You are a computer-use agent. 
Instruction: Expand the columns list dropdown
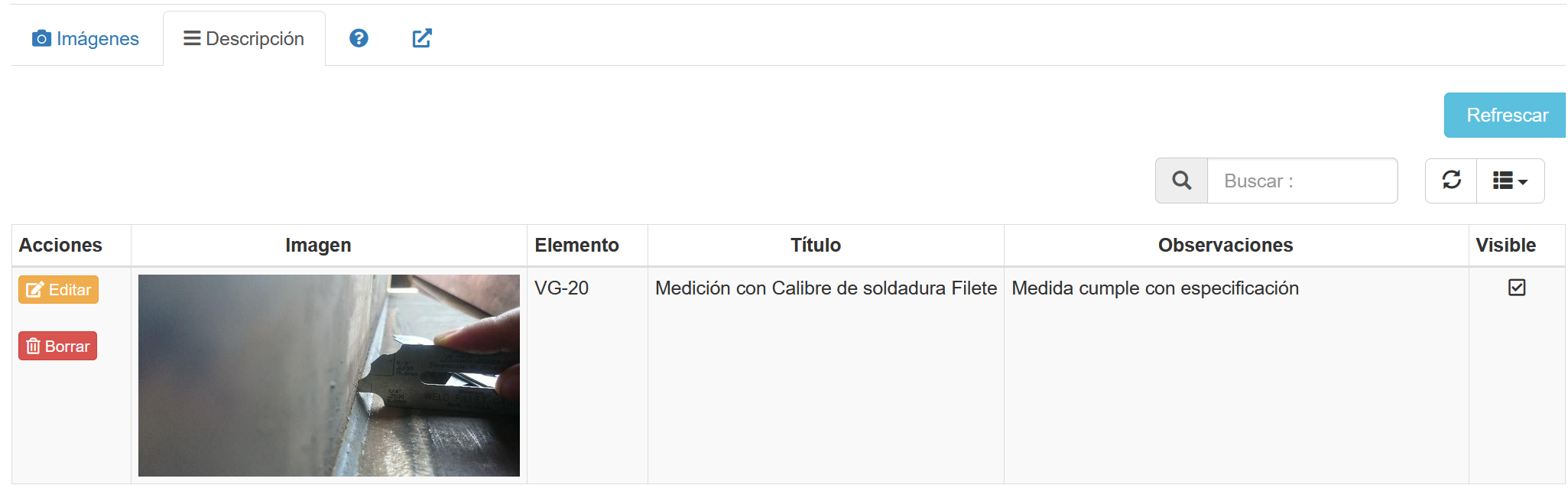click(x=1510, y=181)
